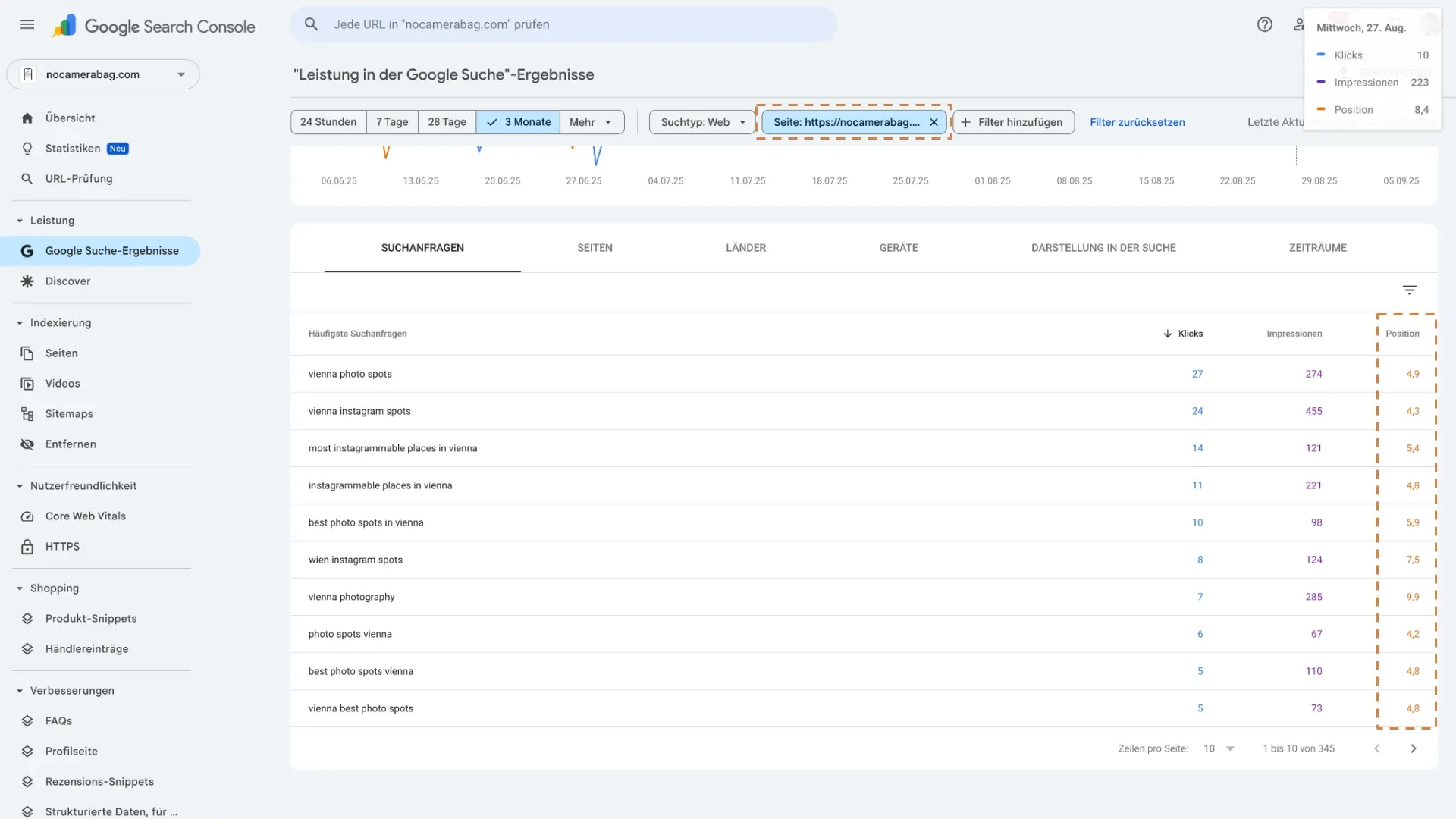The image size is (1456, 819).
Task: Select the 24 Stunden date range
Action: 328,122
